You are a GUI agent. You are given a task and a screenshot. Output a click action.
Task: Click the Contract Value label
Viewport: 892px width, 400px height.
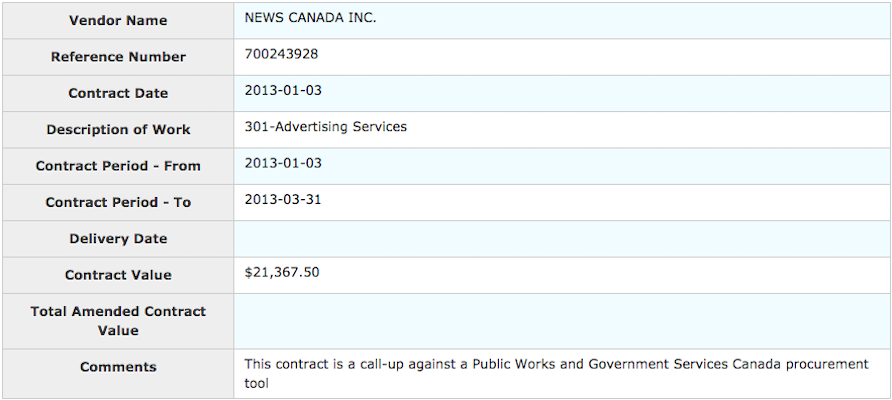point(118,275)
